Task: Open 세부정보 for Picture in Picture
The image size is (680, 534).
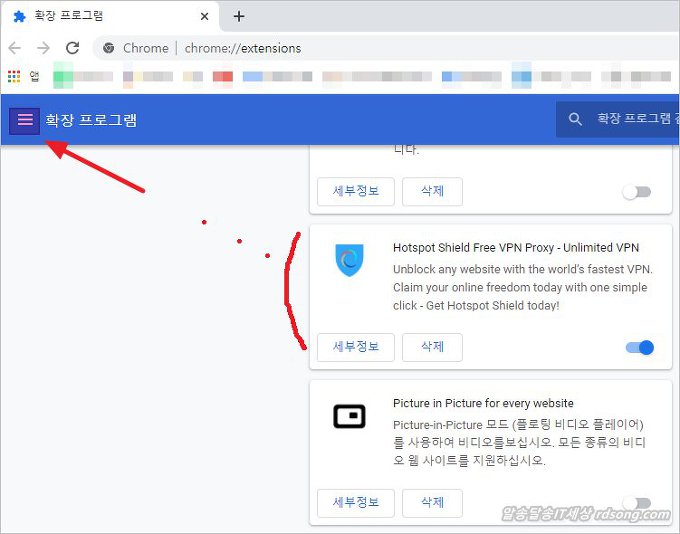Action: click(x=355, y=502)
